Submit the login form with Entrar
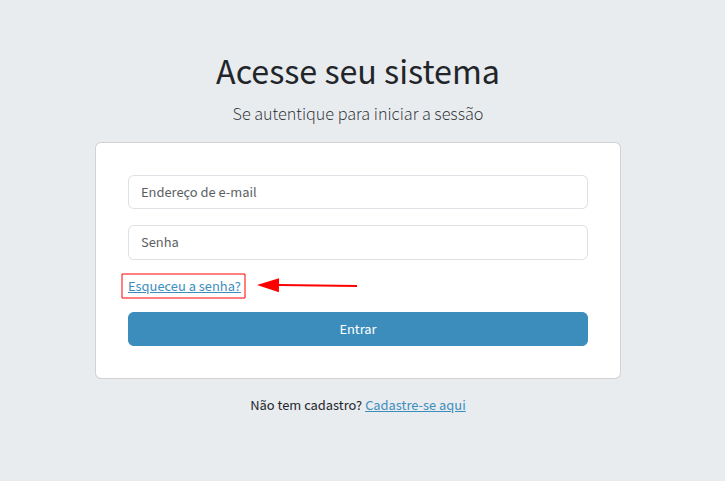The image size is (725, 481). coord(357,329)
